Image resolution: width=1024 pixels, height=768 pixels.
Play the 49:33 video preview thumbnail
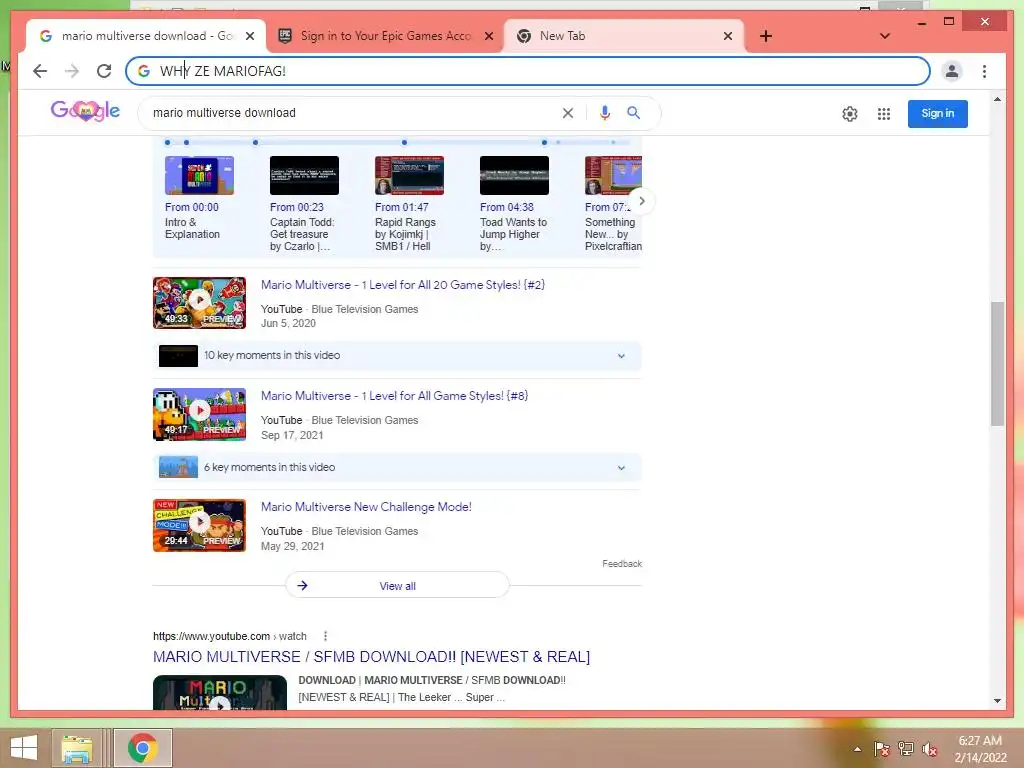[199, 302]
